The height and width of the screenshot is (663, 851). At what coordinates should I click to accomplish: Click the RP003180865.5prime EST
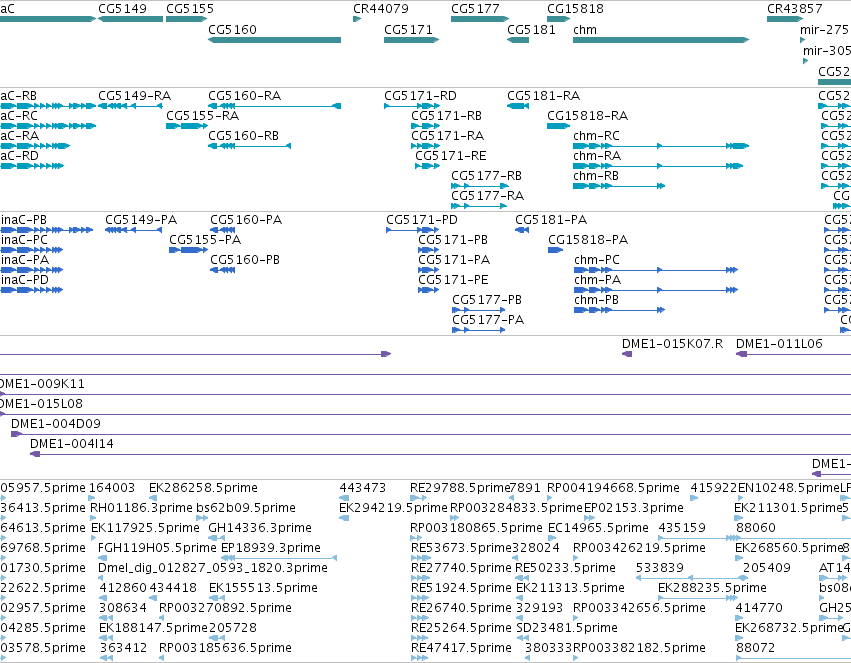[416, 538]
